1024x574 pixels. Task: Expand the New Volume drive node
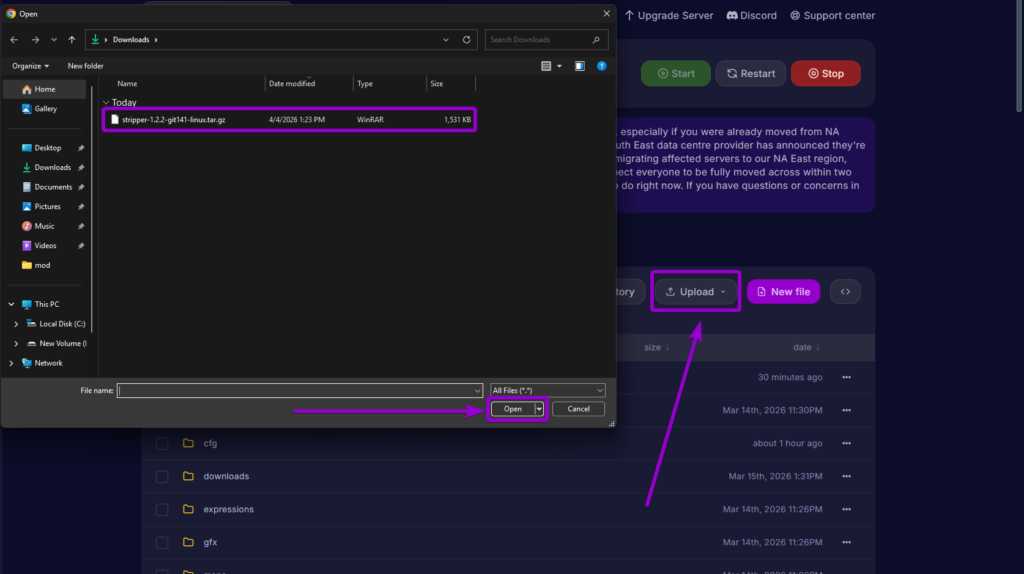16,343
